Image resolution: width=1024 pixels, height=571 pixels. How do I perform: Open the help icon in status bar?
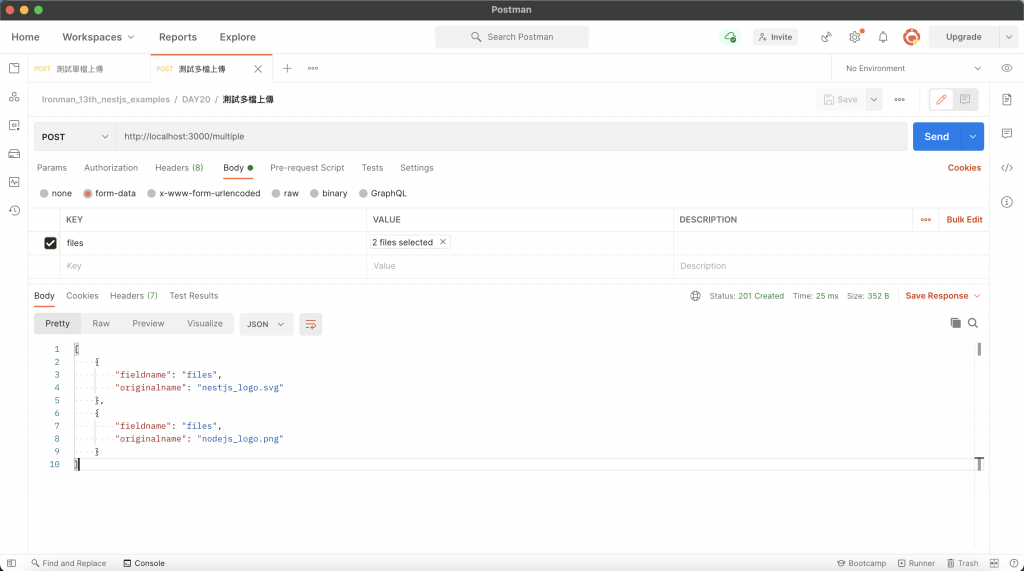coord(1014,563)
